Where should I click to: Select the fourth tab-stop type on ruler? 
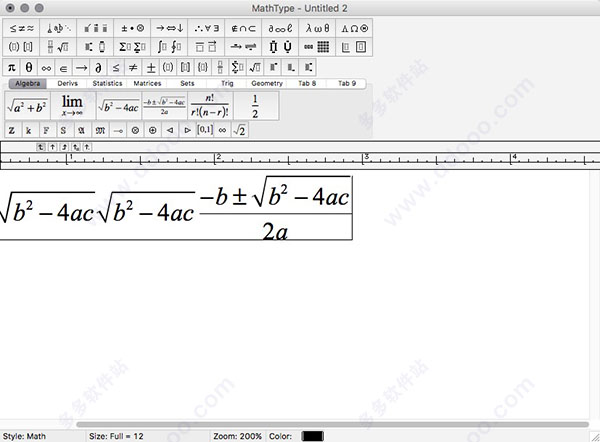point(76,147)
